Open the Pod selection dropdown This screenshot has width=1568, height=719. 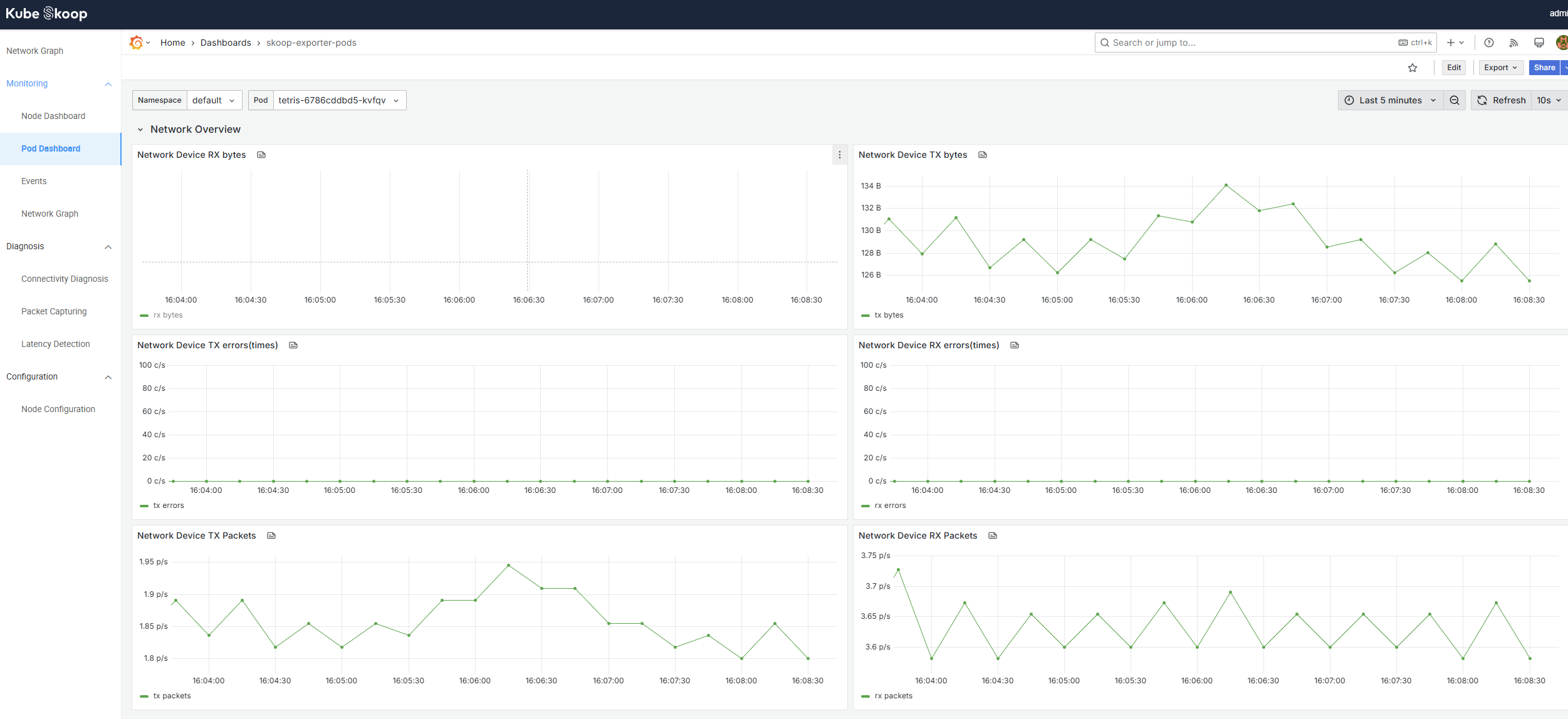(338, 100)
